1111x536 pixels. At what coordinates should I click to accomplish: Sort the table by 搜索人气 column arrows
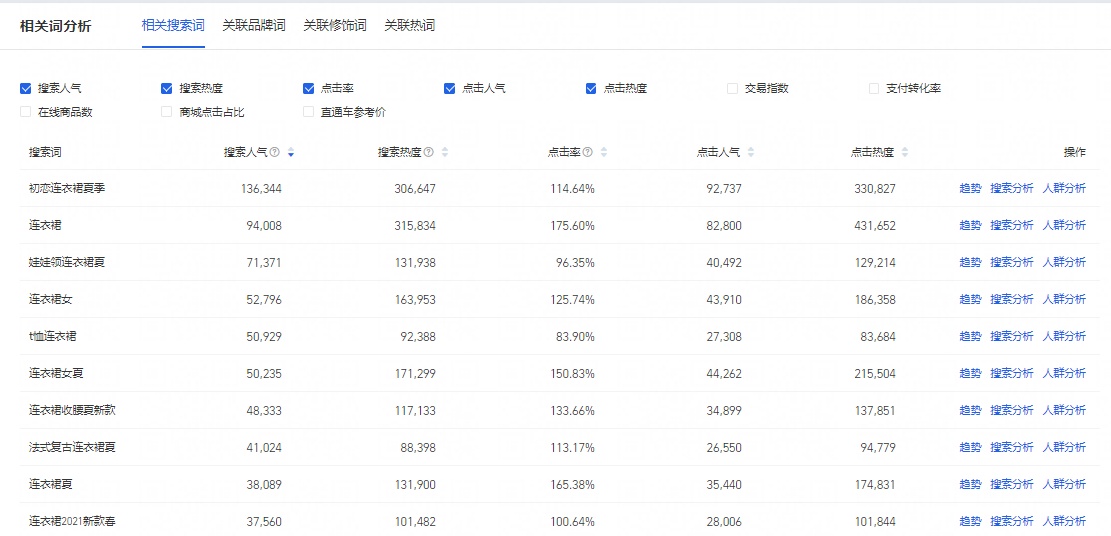(290, 153)
